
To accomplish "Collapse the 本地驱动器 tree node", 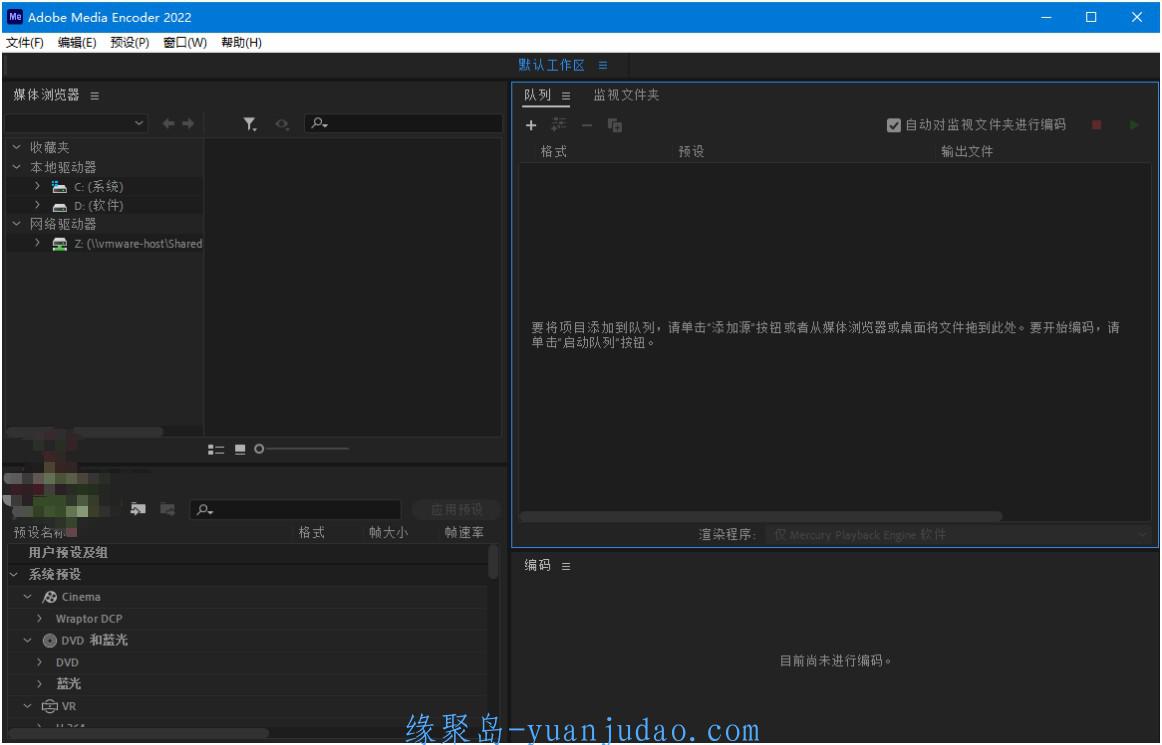I will click(17, 167).
